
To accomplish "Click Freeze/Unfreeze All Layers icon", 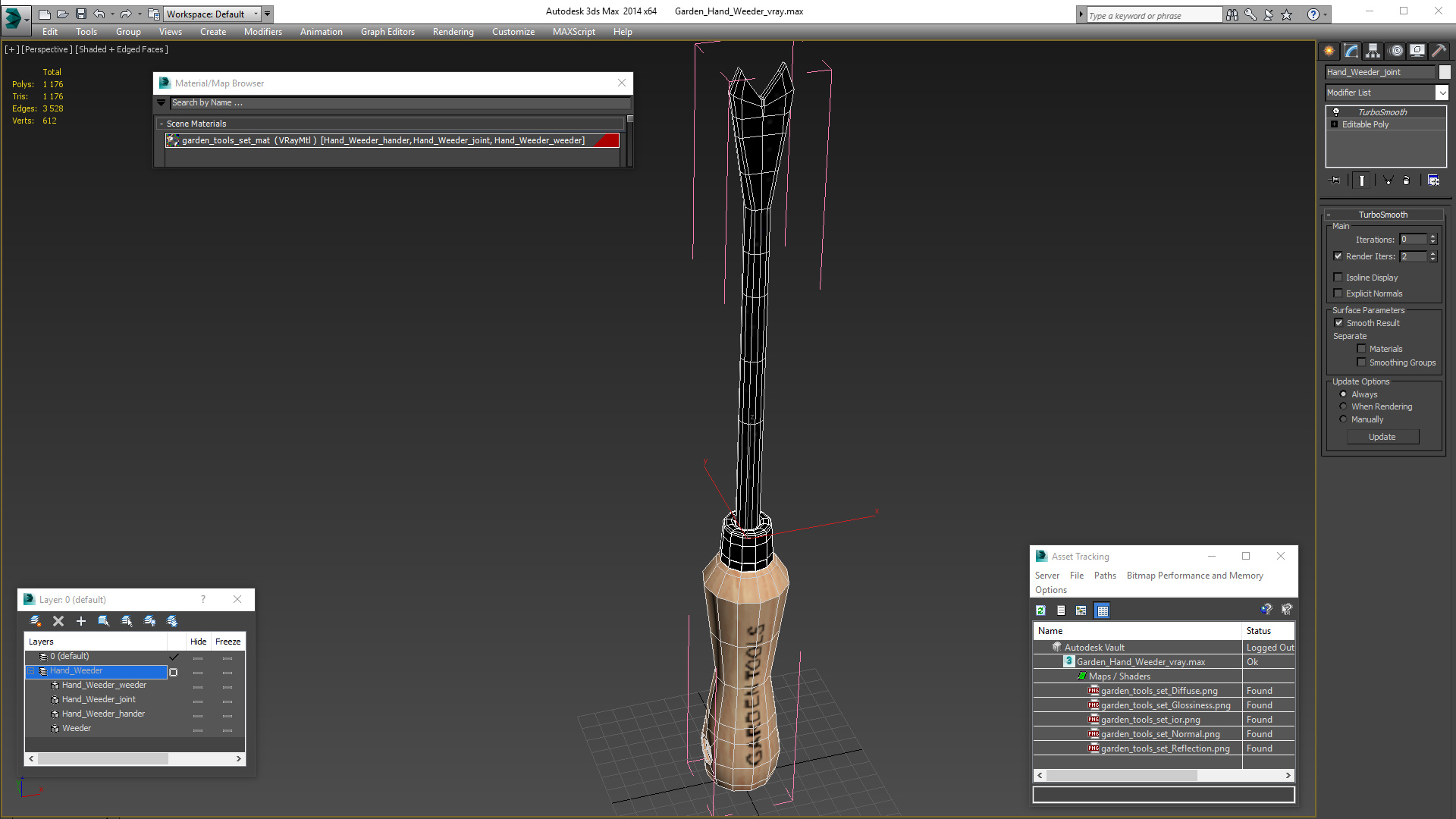I will pyautogui.click(x=172, y=621).
